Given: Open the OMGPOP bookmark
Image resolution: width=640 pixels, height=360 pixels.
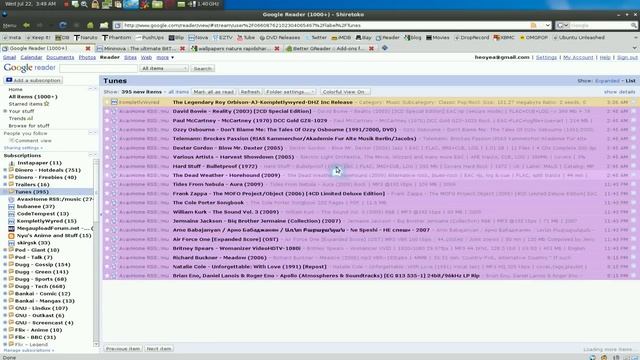Looking at the screenshot, I should [534, 38].
